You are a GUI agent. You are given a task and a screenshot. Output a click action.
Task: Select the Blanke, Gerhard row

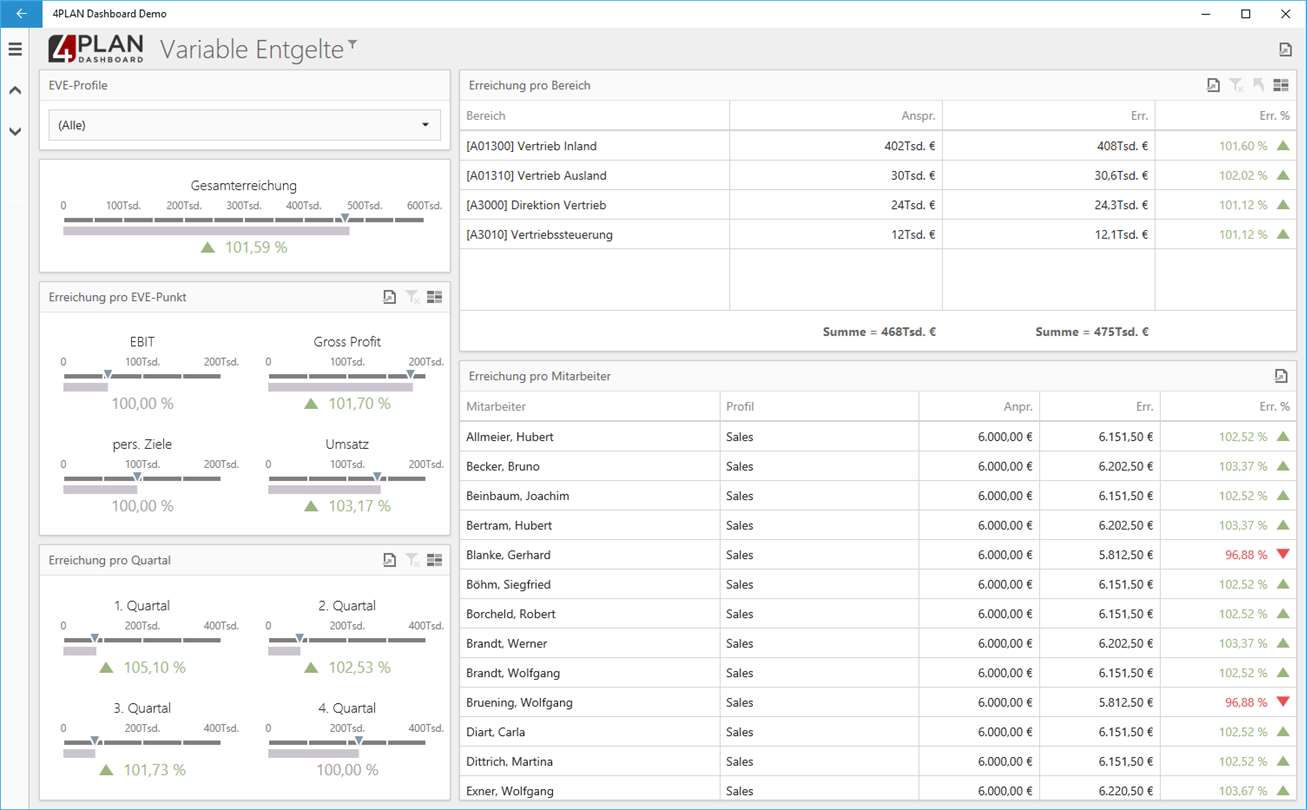[877, 555]
